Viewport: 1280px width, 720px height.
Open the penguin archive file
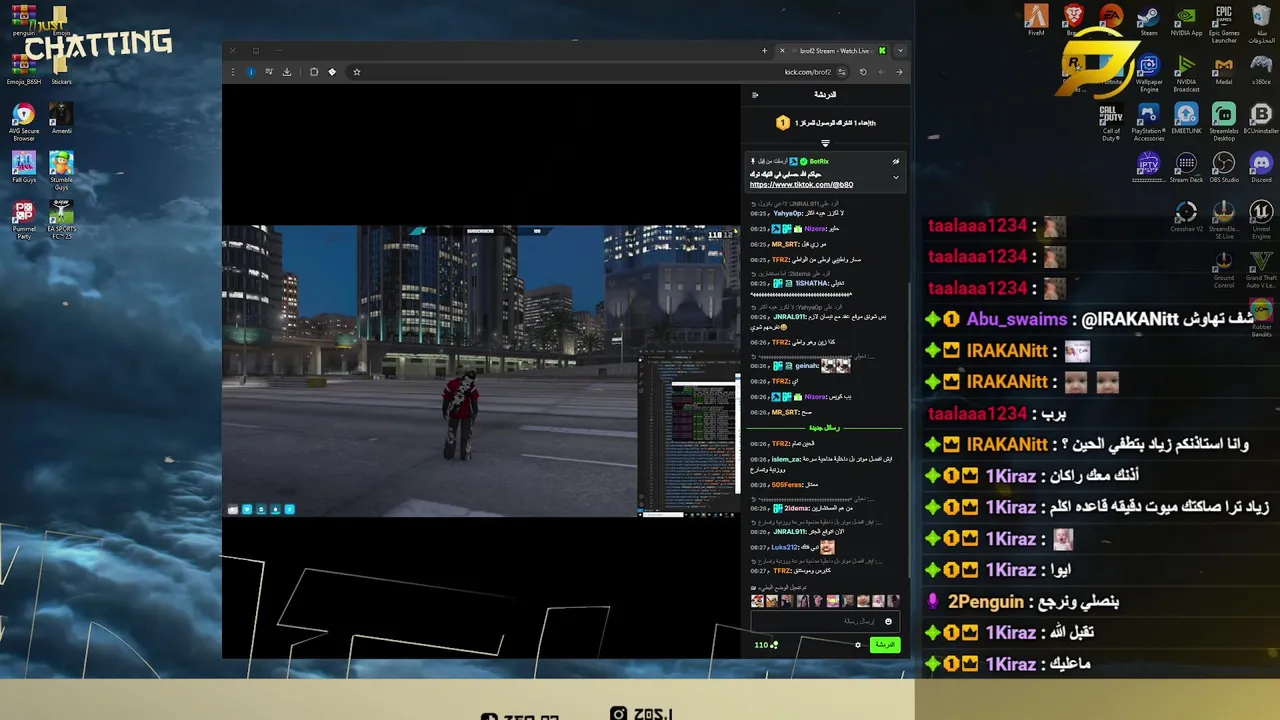(24, 20)
